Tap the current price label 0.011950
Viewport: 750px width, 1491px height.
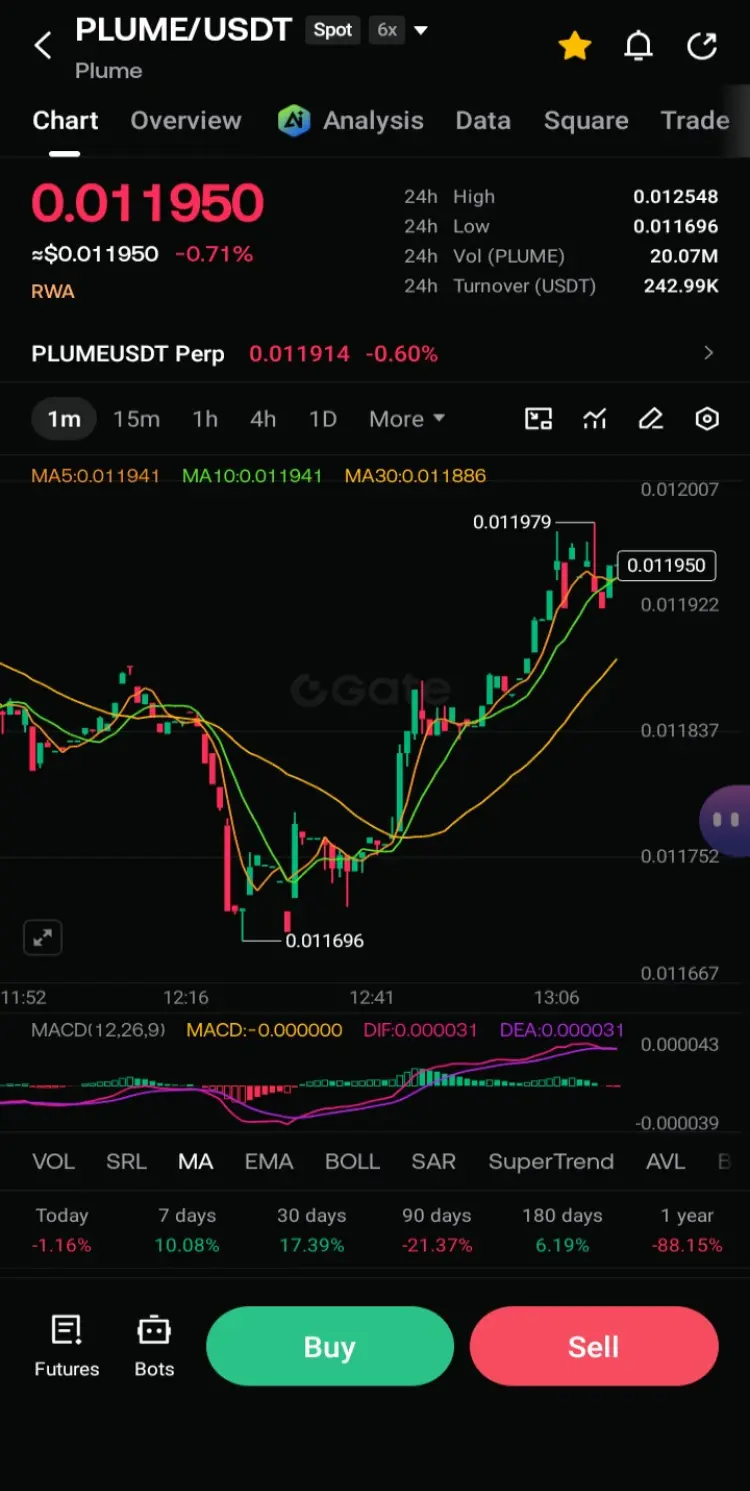(x=667, y=565)
